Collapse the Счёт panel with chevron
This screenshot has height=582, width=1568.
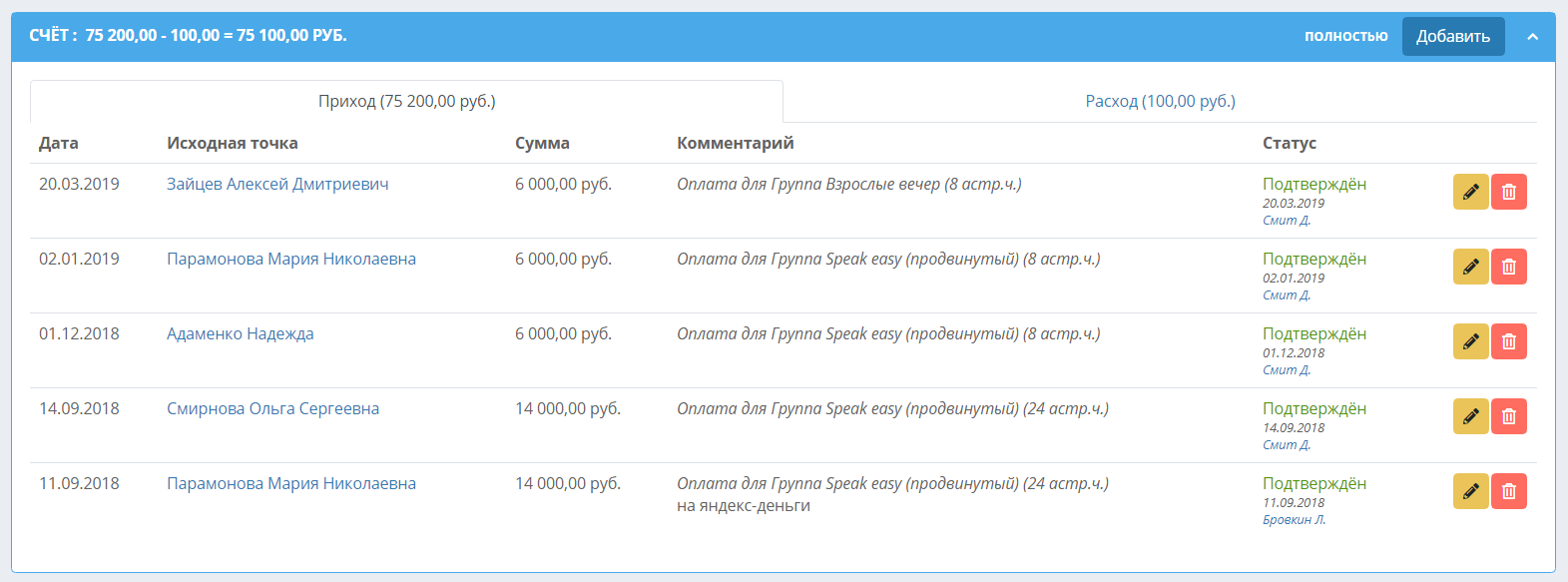[1533, 37]
